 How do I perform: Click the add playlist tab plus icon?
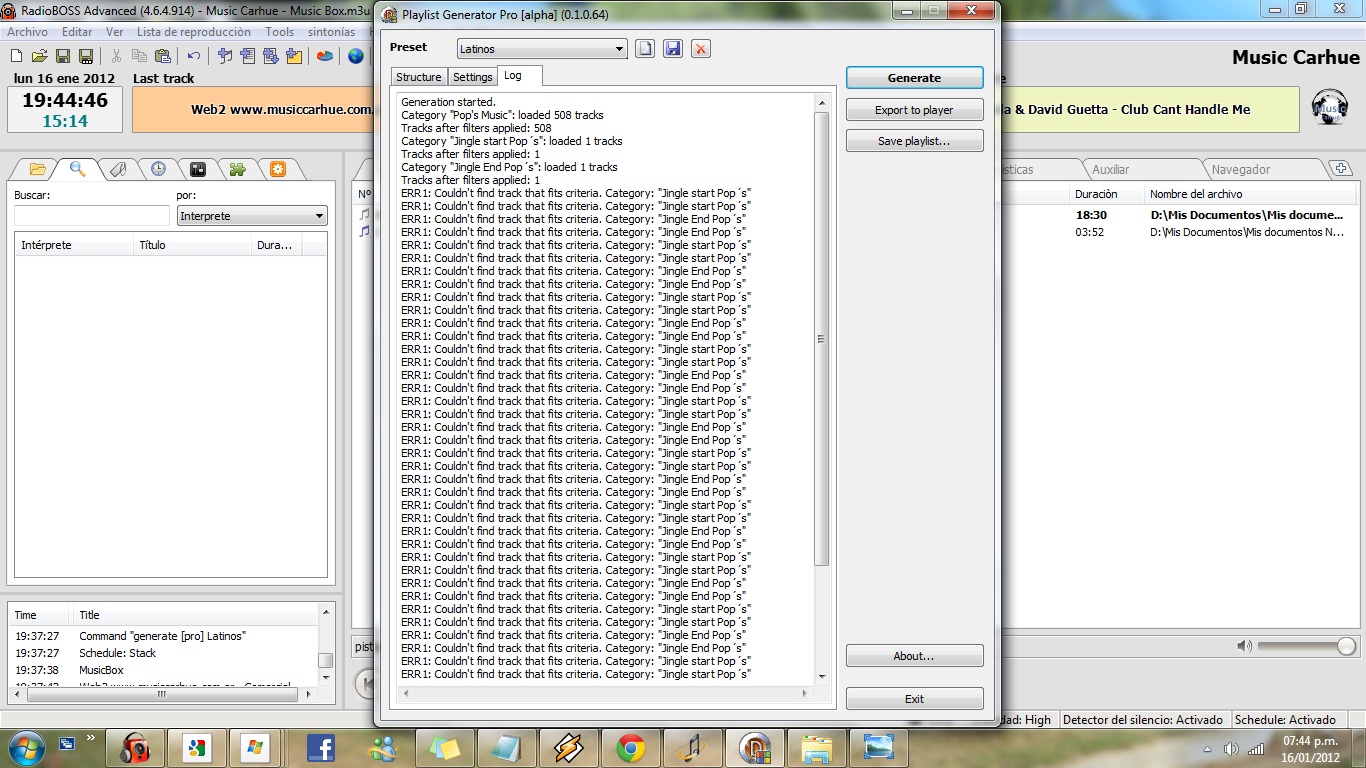point(1342,169)
